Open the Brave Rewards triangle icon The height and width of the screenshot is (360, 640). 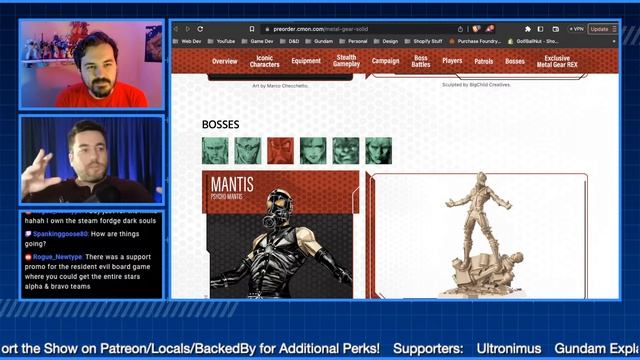(490, 29)
